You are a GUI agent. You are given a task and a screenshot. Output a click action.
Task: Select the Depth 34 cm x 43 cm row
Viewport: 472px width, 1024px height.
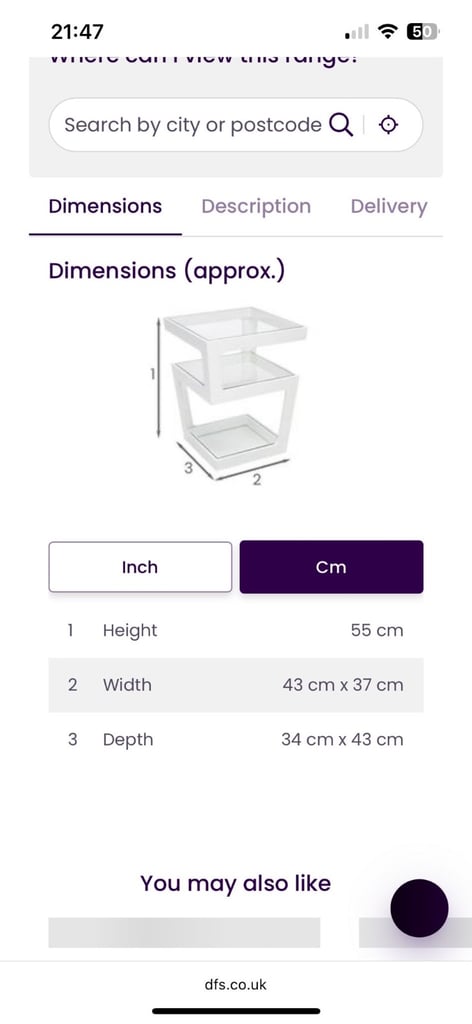click(x=236, y=740)
